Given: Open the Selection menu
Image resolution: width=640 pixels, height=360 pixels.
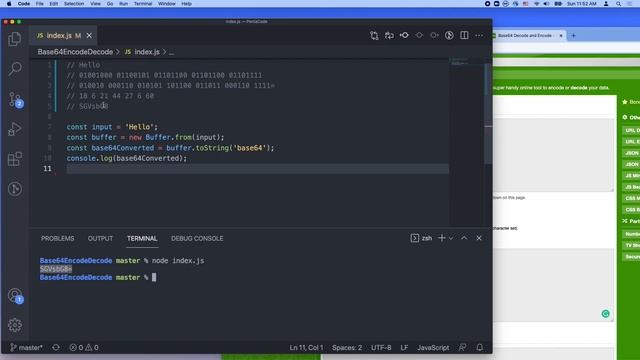Looking at the screenshot, I should (74, 4).
